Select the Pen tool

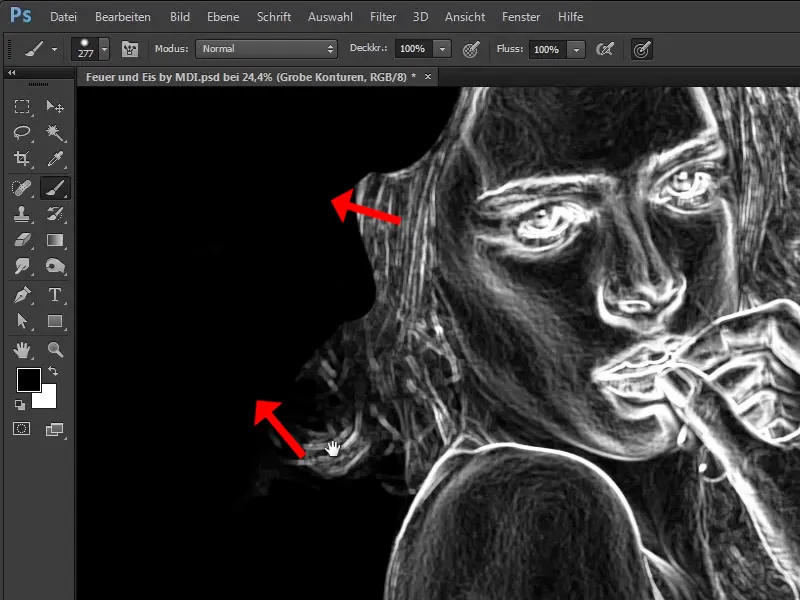point(21,295)
